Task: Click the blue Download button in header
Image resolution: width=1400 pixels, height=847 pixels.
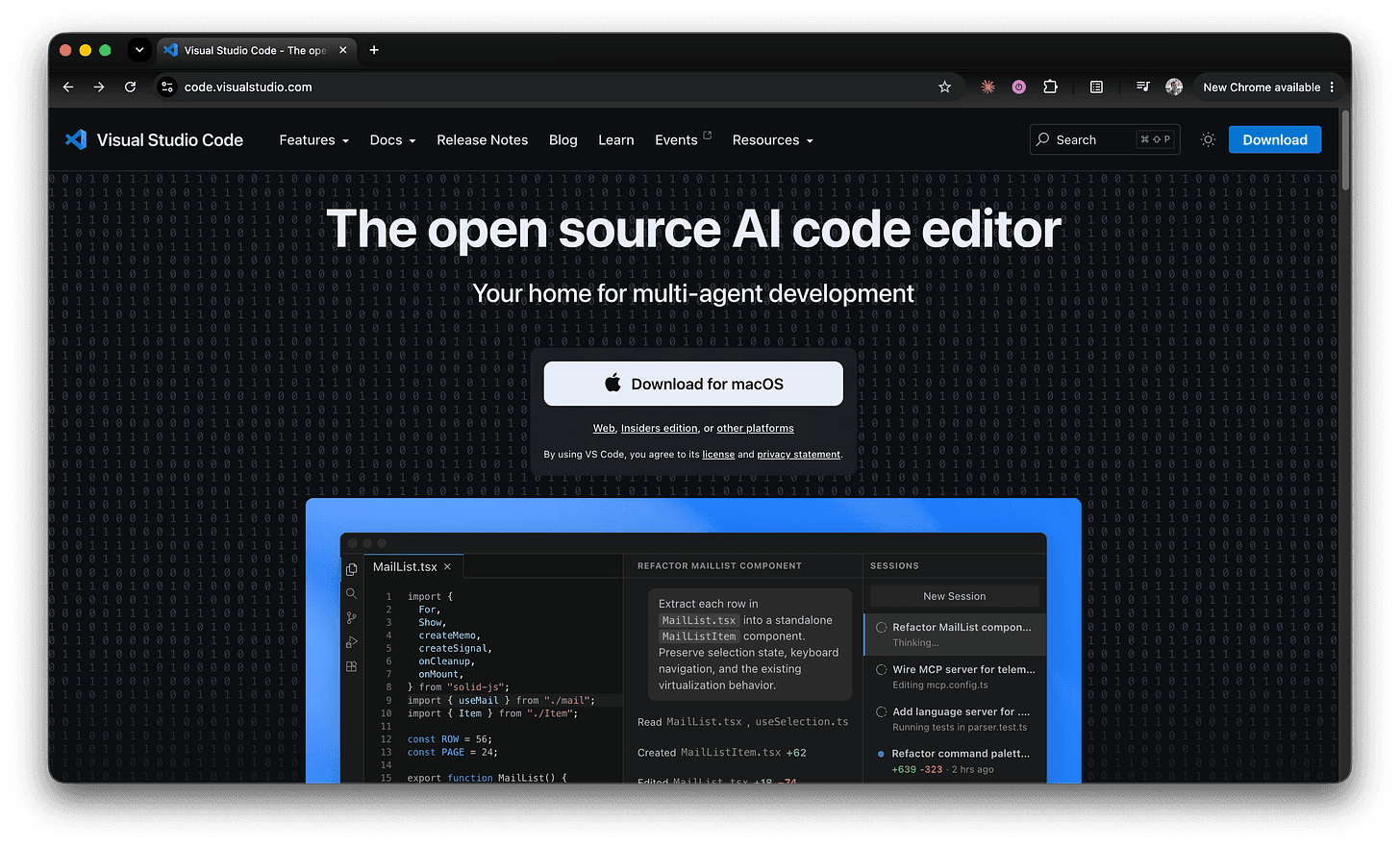Action: click(1275, 139)
